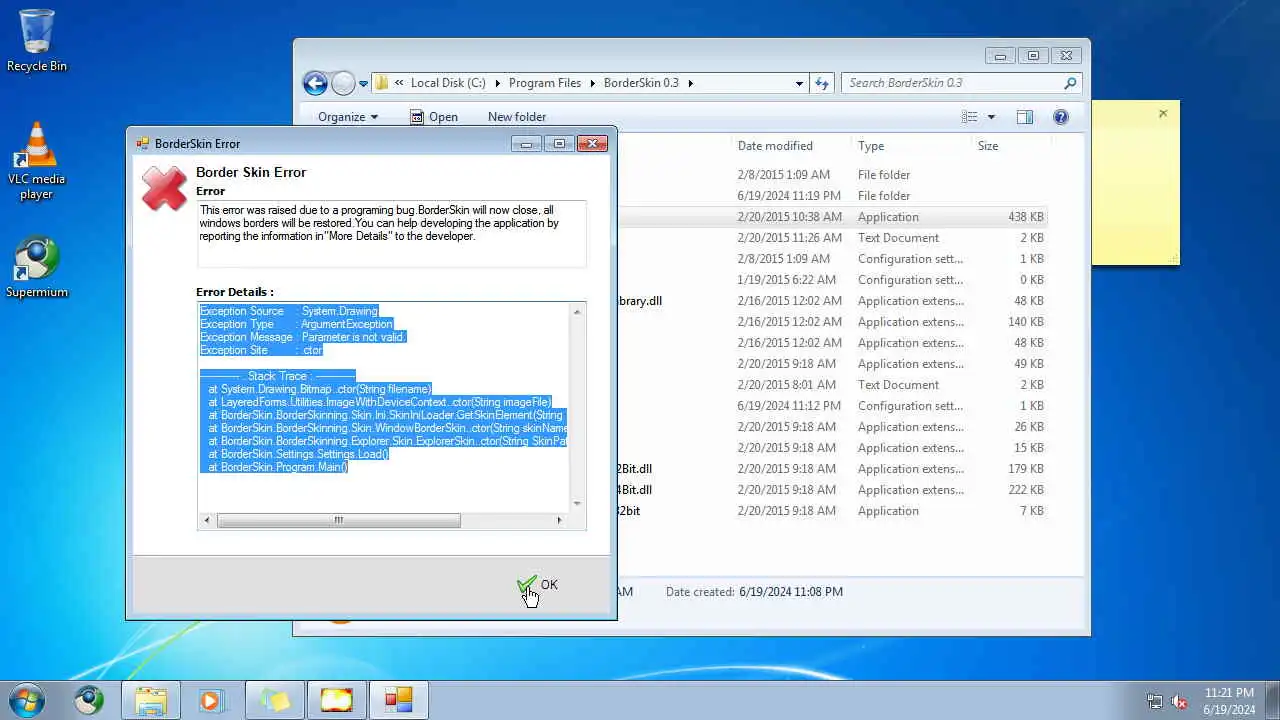Expand the arrow after 'Program Files' breadcrumb
This screenshot has width=1280, height=720.
pyautogui.click(x=592, y=83)
